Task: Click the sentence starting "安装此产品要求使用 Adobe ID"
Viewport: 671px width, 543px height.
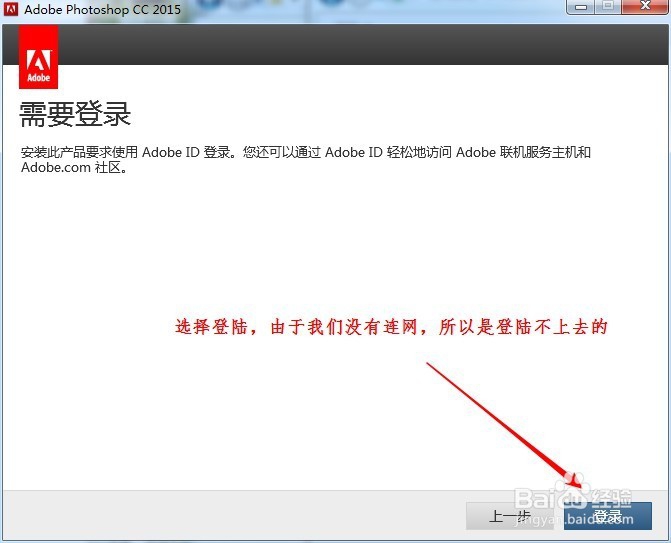Action: (x=128, y=152)
